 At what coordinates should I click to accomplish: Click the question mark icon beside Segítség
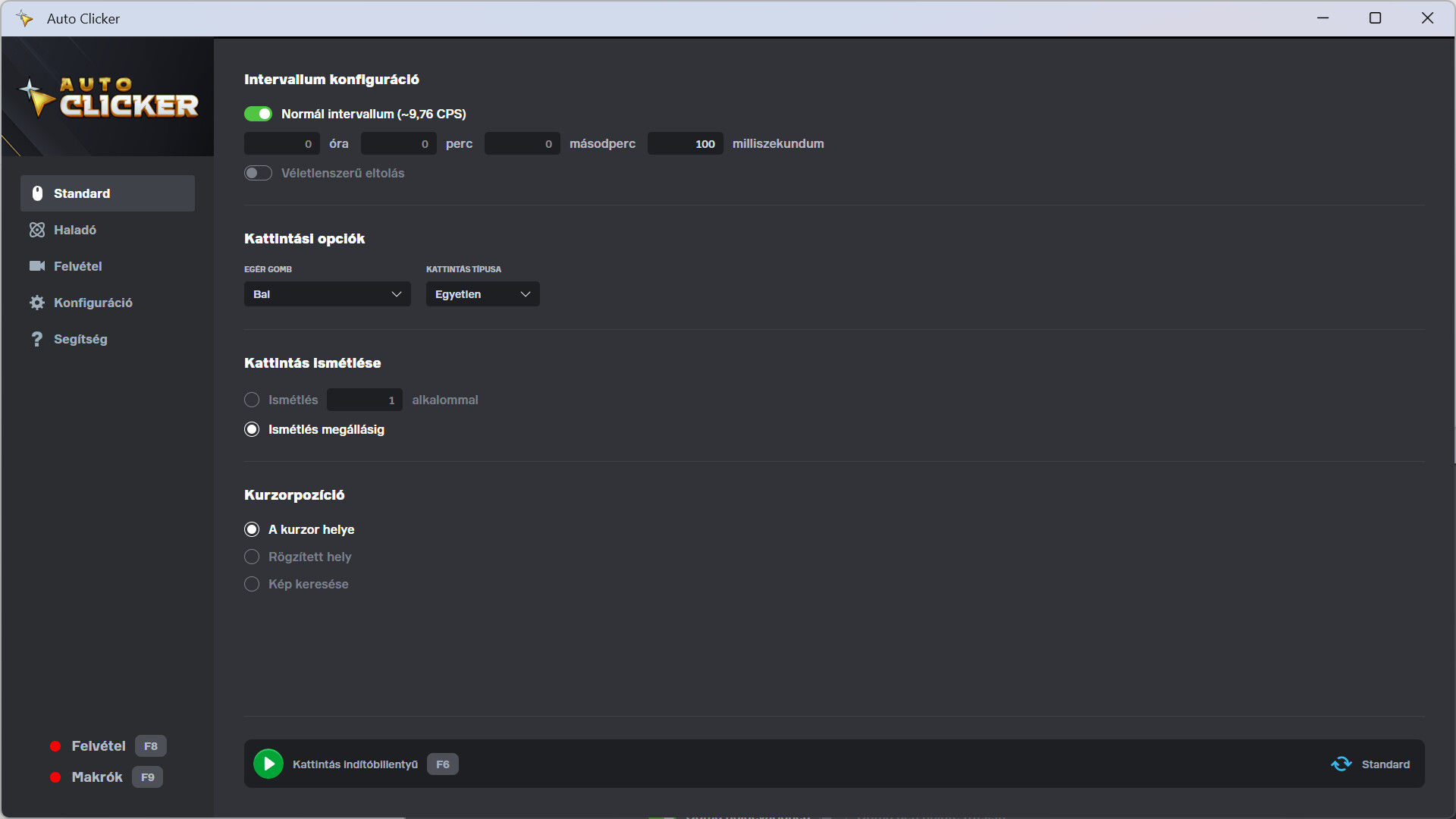[x=37, y=339]
